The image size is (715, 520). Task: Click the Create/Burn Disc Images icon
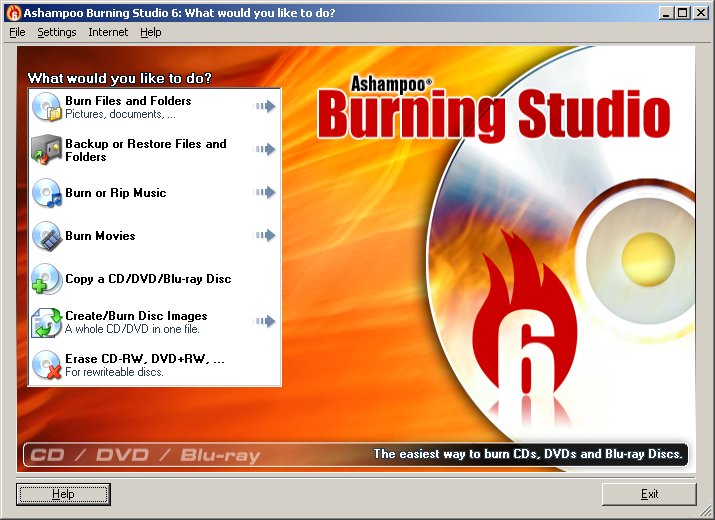[x=47, y=322]
